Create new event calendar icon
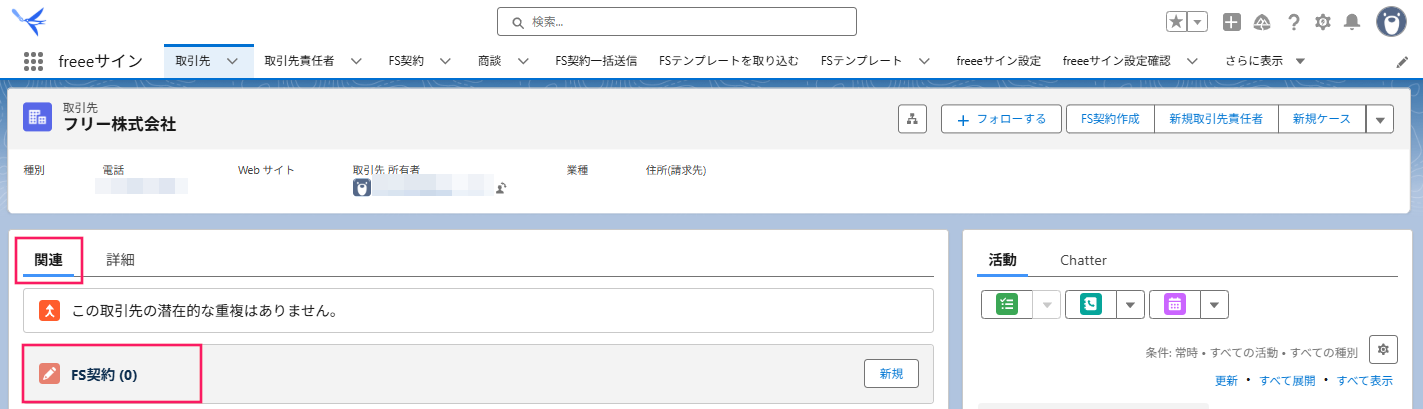 pos(1174,305)
